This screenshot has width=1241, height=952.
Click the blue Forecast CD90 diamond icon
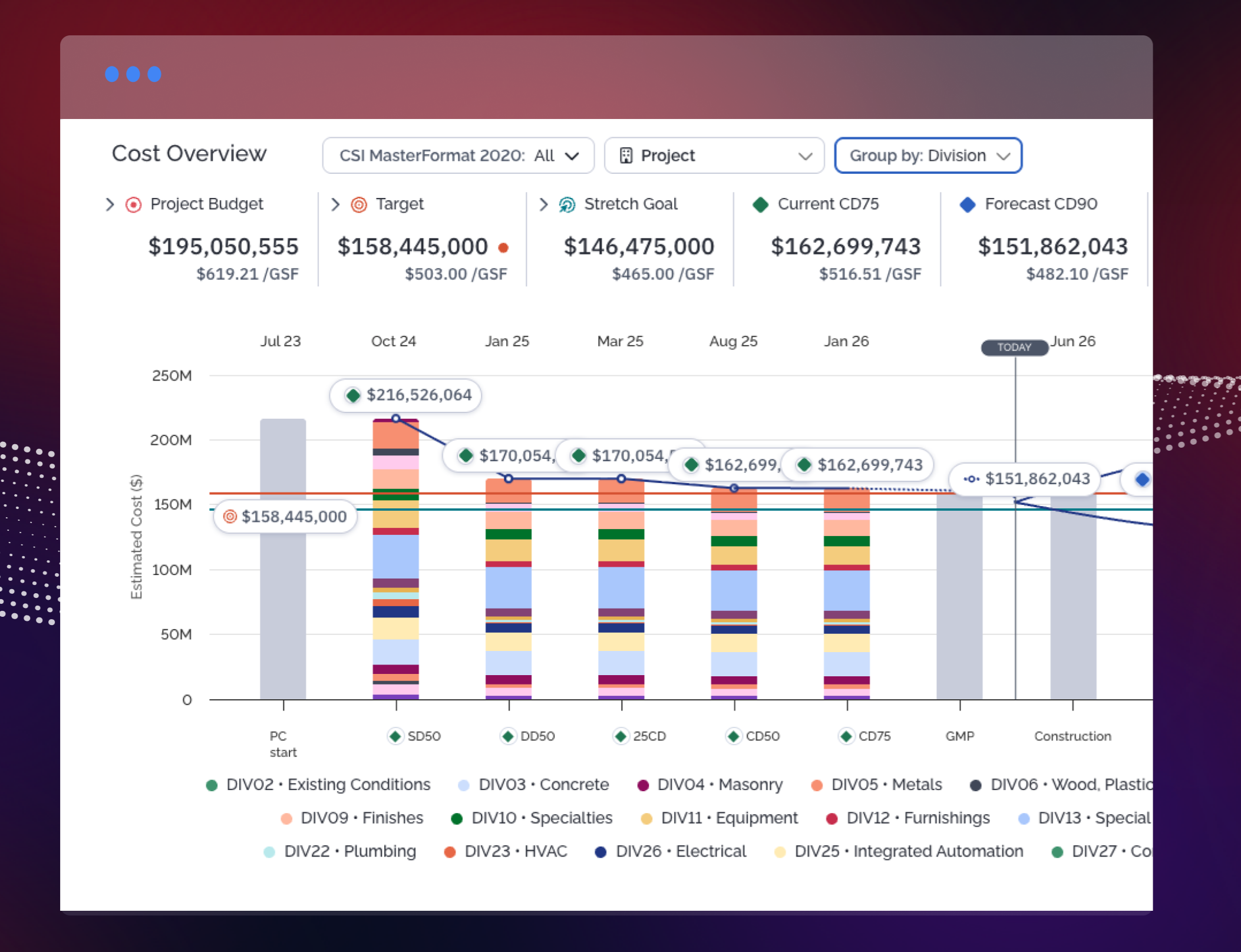tap(968, 204)
